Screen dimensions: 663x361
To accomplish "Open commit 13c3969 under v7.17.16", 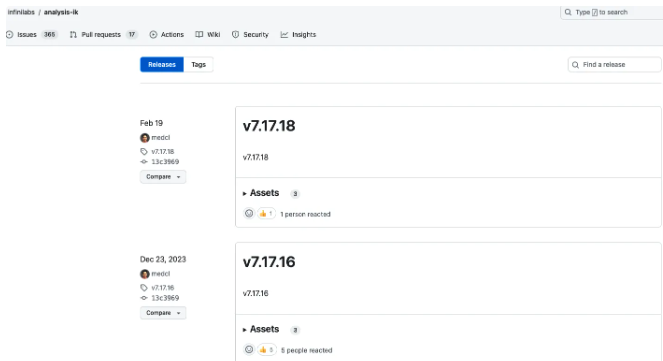I will pyautogui.click(x=165, y=298).
